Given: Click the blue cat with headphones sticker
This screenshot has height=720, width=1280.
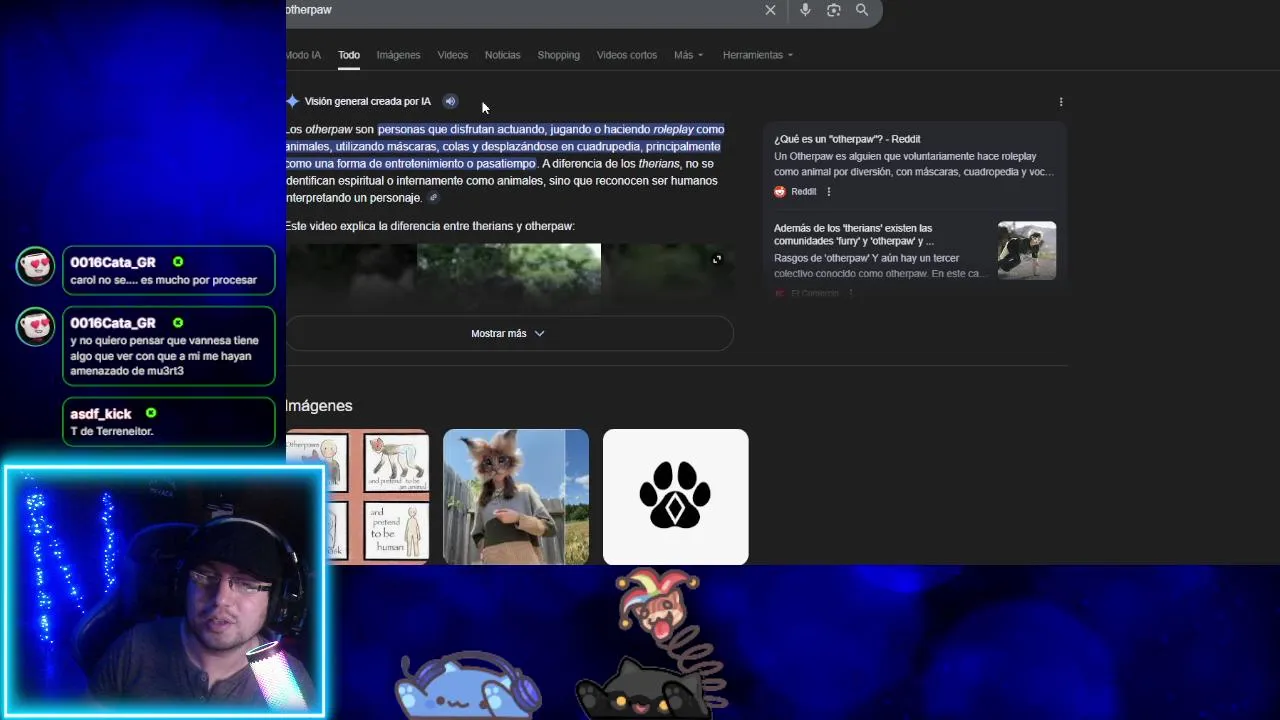Looking at the screenshot, I should tap(467, 686).
